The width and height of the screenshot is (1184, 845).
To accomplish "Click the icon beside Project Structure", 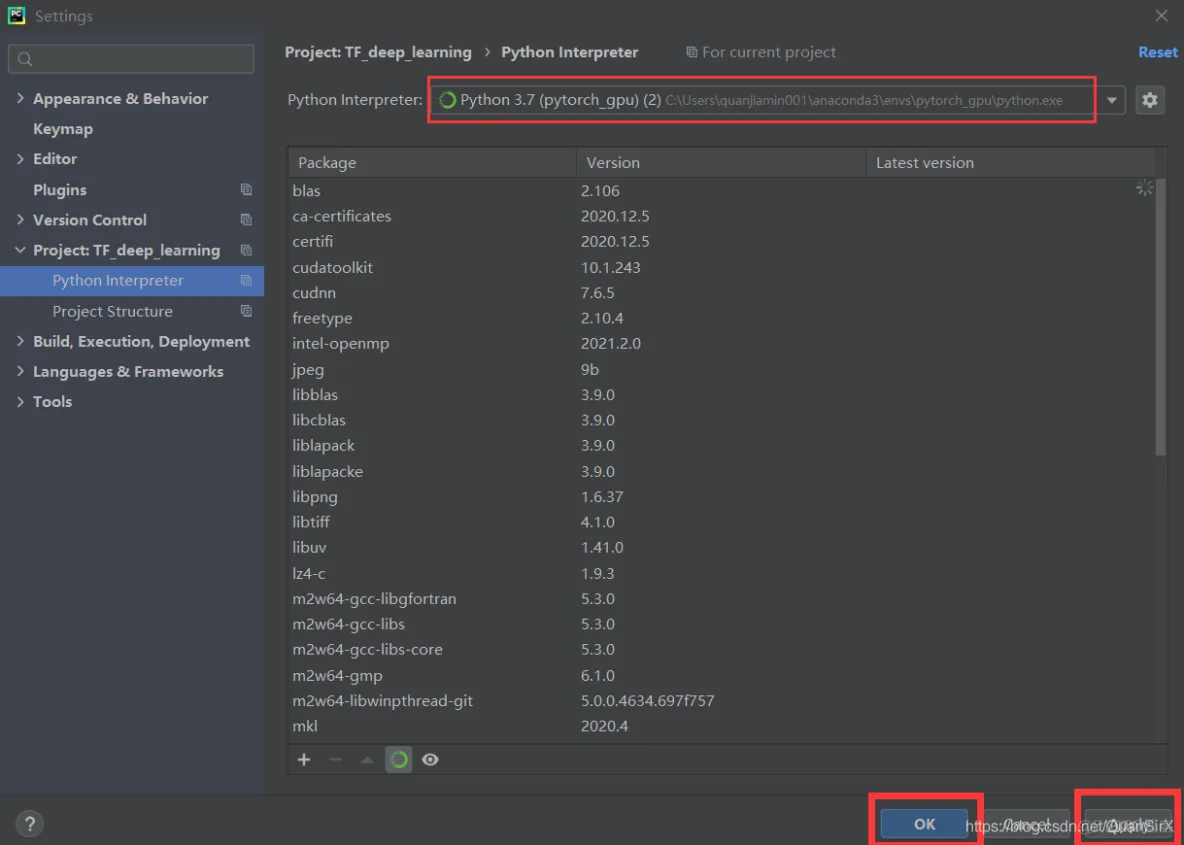I will click(x=246, y=311).
